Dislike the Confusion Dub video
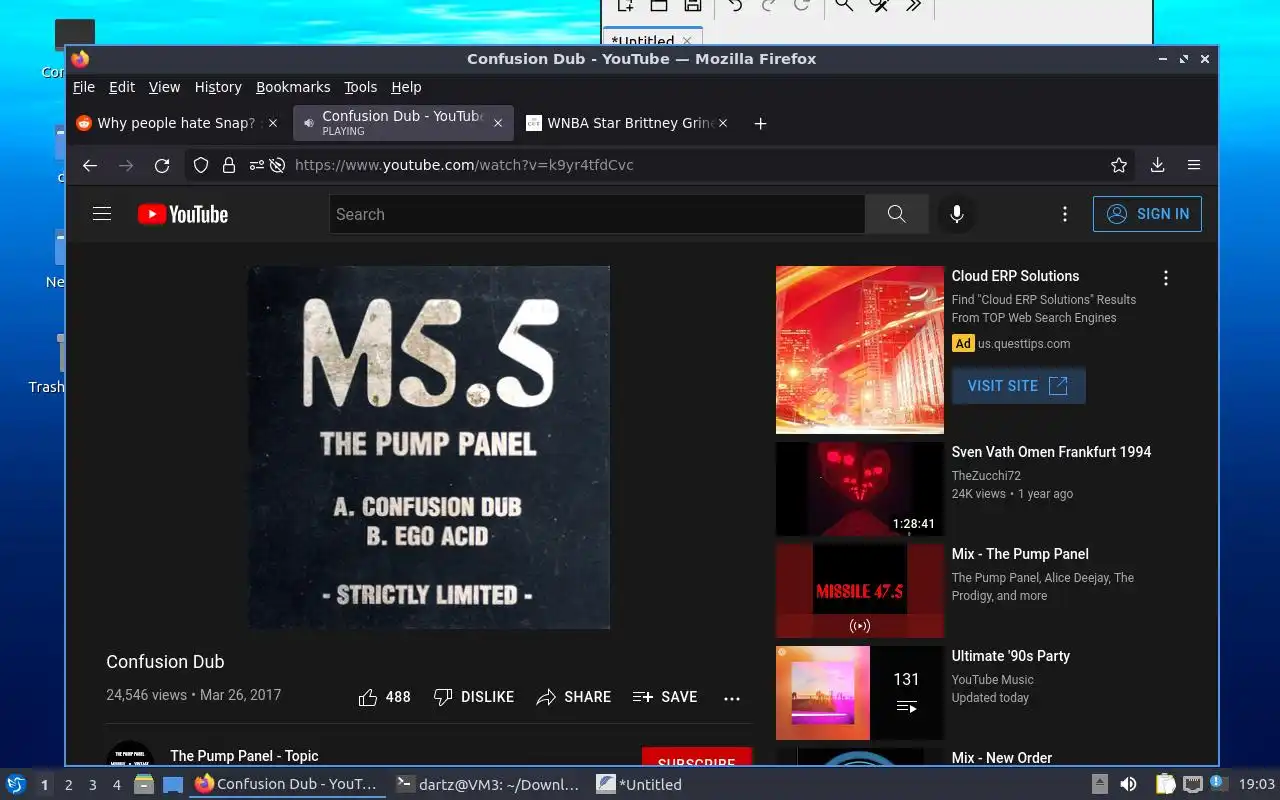The height and width of the screenshot is (800, 1280). tap(473, 697)
